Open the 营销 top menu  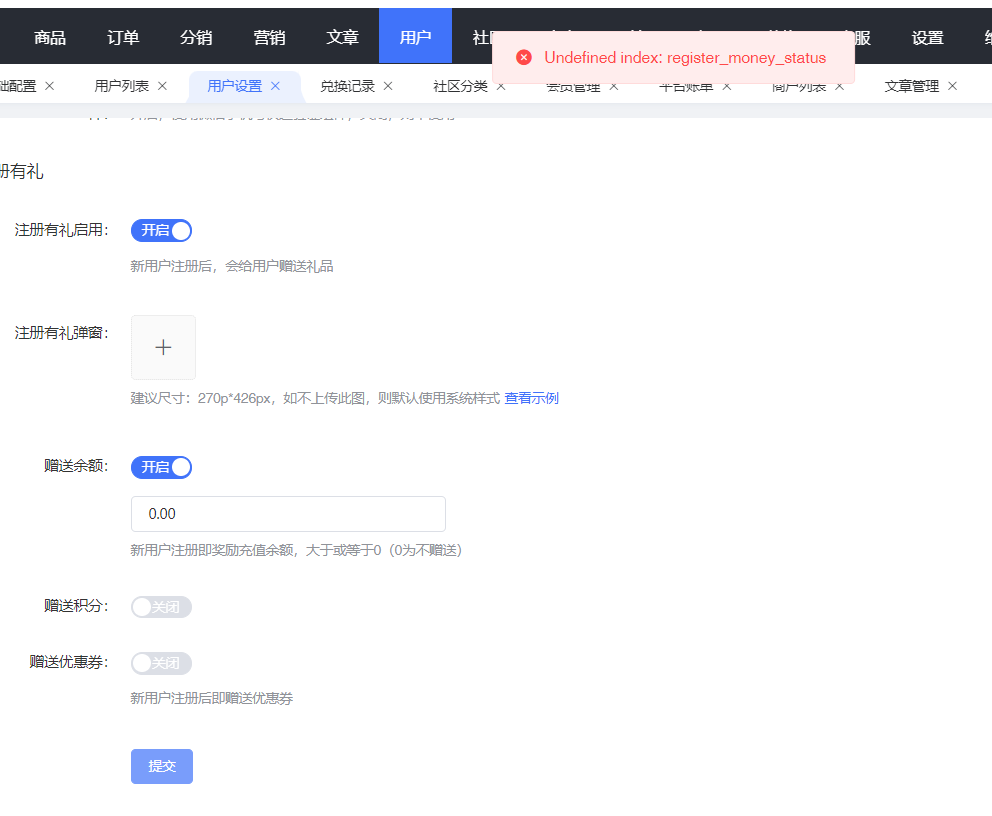click(x=270, y=37)
